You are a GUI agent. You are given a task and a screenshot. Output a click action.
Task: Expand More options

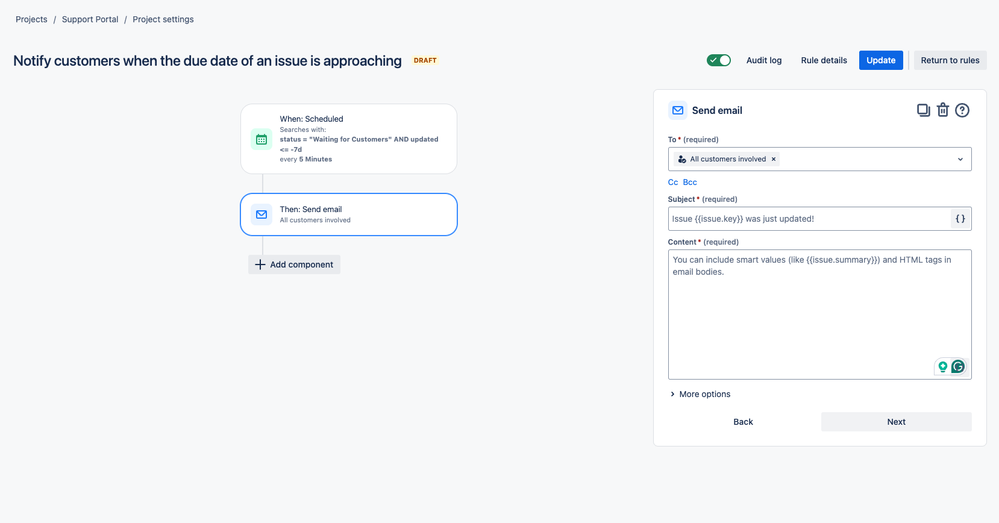point(700,394)
